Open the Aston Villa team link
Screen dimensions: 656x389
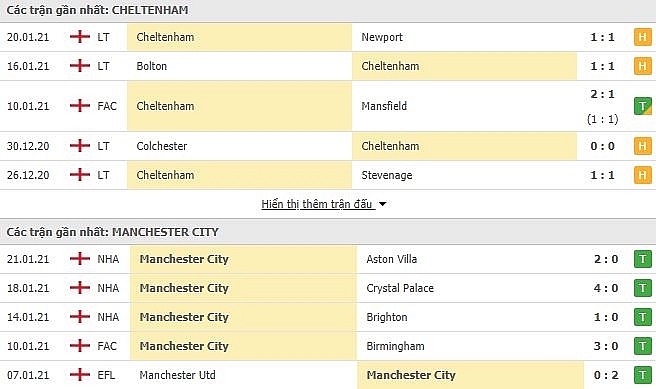click(392, 259)
